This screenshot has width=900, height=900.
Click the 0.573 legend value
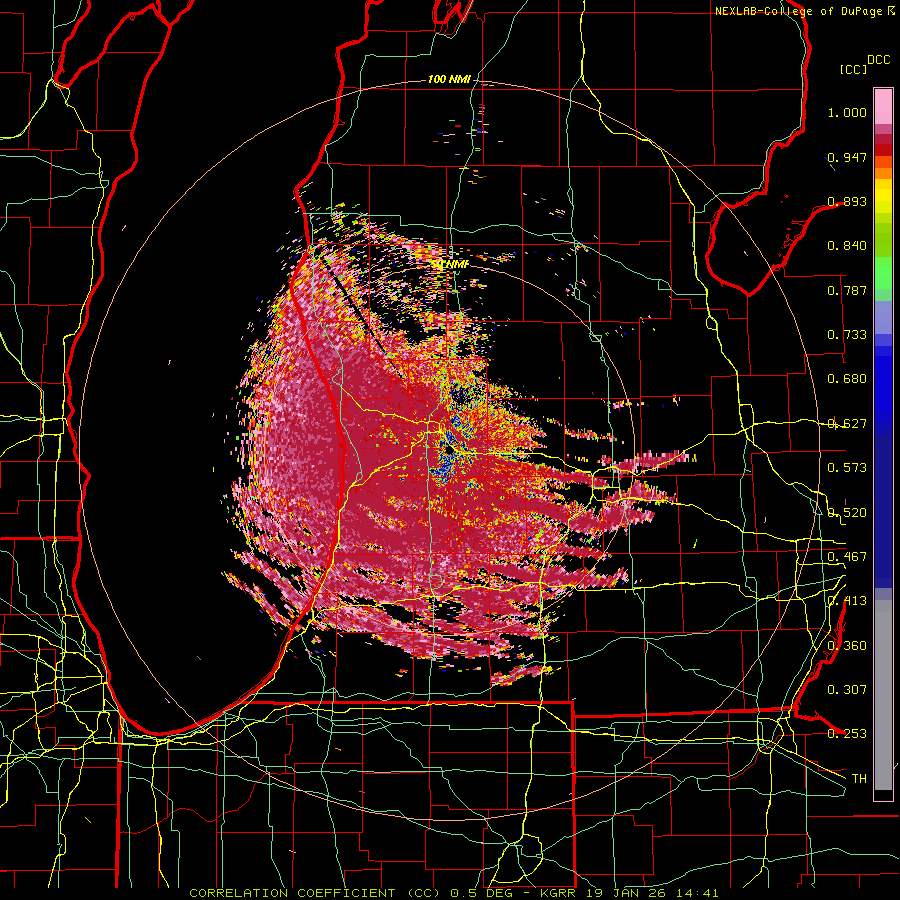(x=847, y=468)
